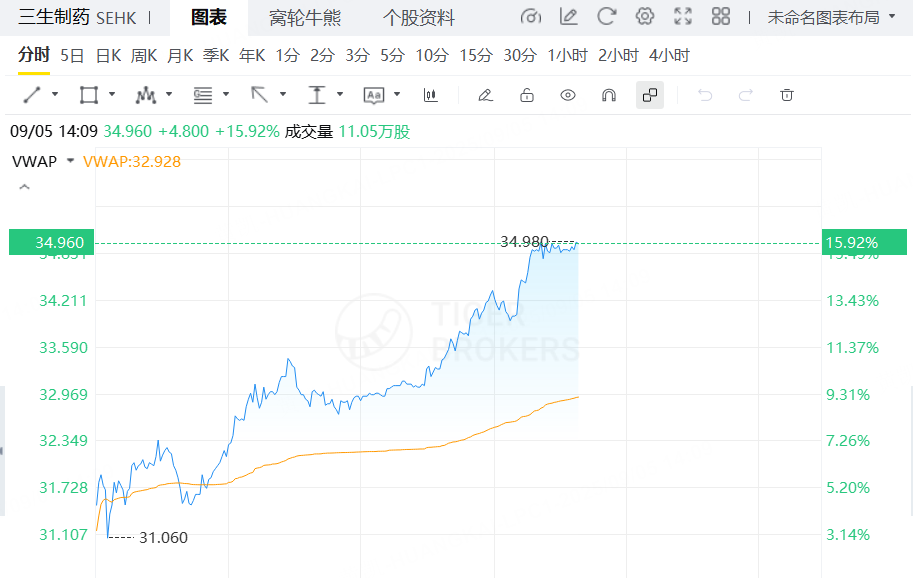Open the grid layout selector icon

point(720,17)
